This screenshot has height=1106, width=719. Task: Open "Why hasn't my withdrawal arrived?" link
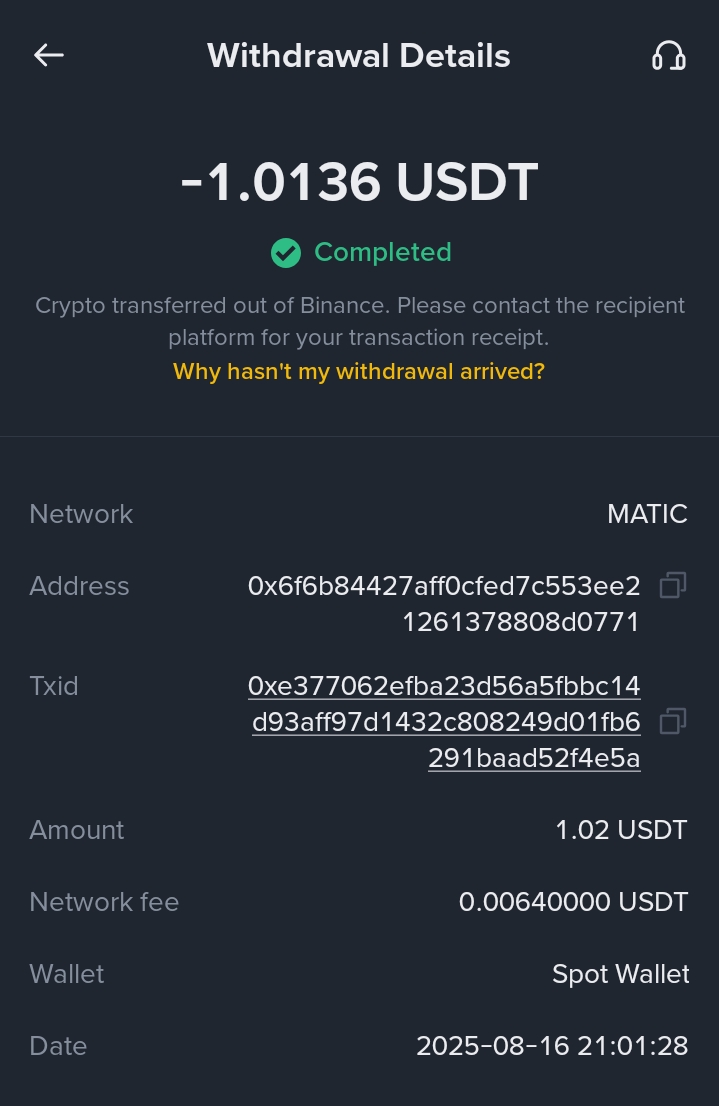tap(359, 372)
